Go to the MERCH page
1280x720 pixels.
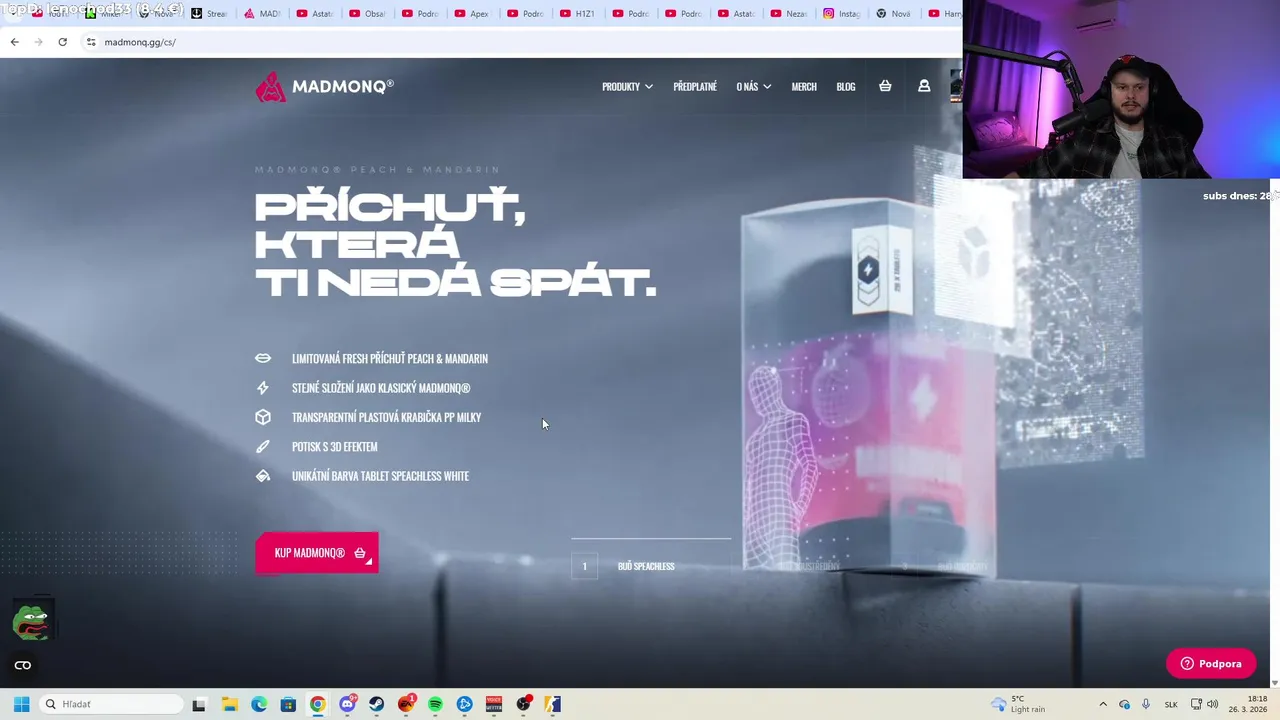(x=804, y=87)
